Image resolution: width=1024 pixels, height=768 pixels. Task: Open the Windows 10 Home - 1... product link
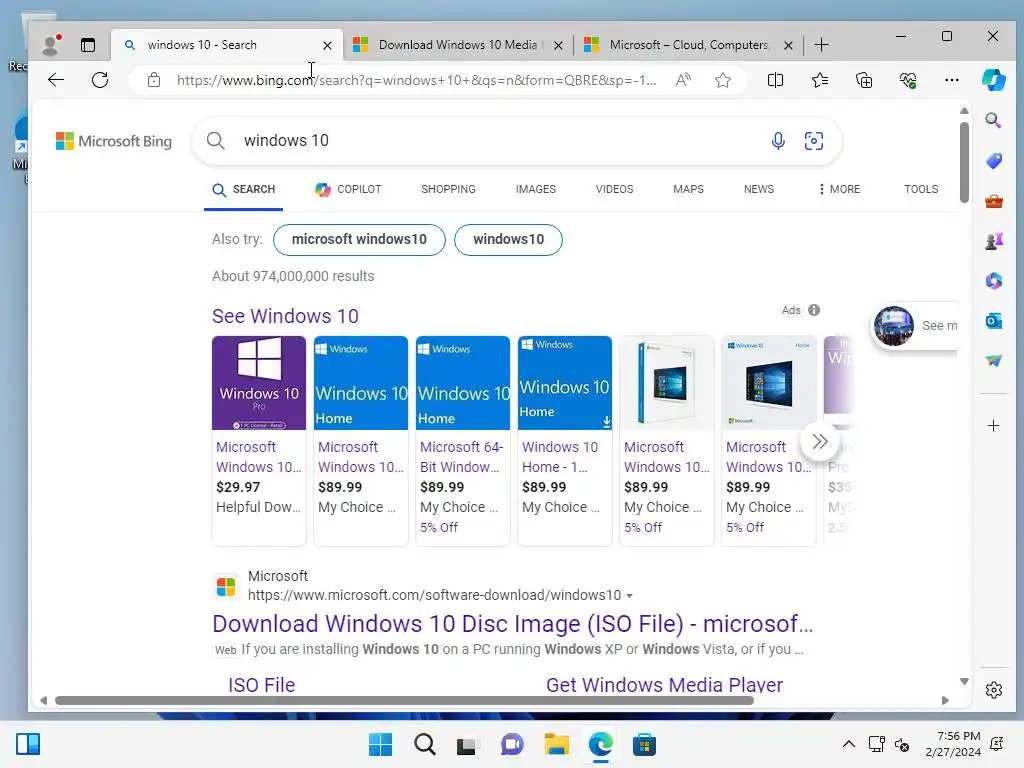point(560,457)
